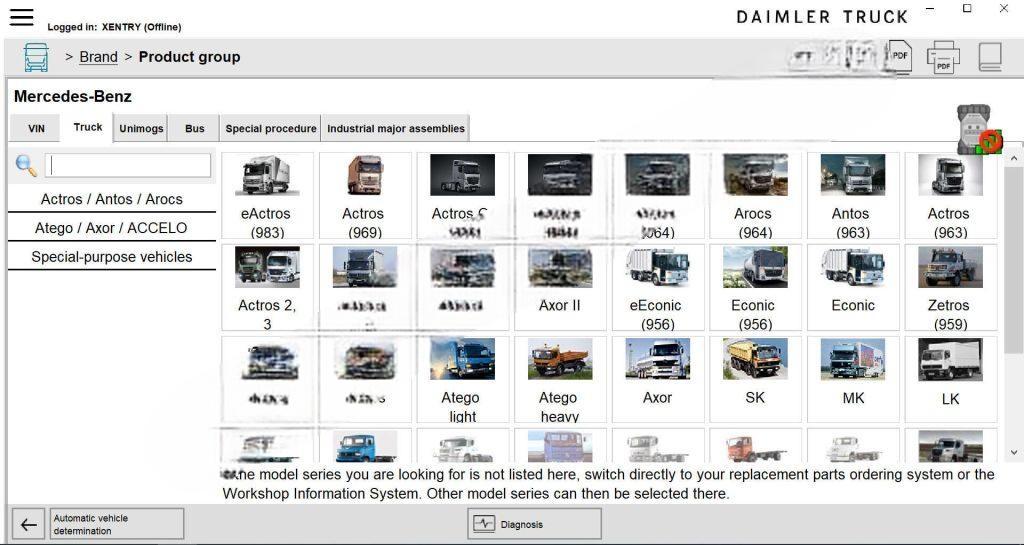Viewport: 1024px width, 545px height.
Task: Filter by Special-purpose vehicles
Action: [112, 257]
